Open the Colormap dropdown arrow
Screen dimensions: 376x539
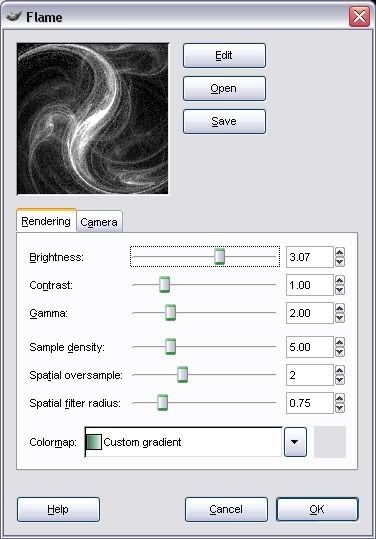pos(295,442)
